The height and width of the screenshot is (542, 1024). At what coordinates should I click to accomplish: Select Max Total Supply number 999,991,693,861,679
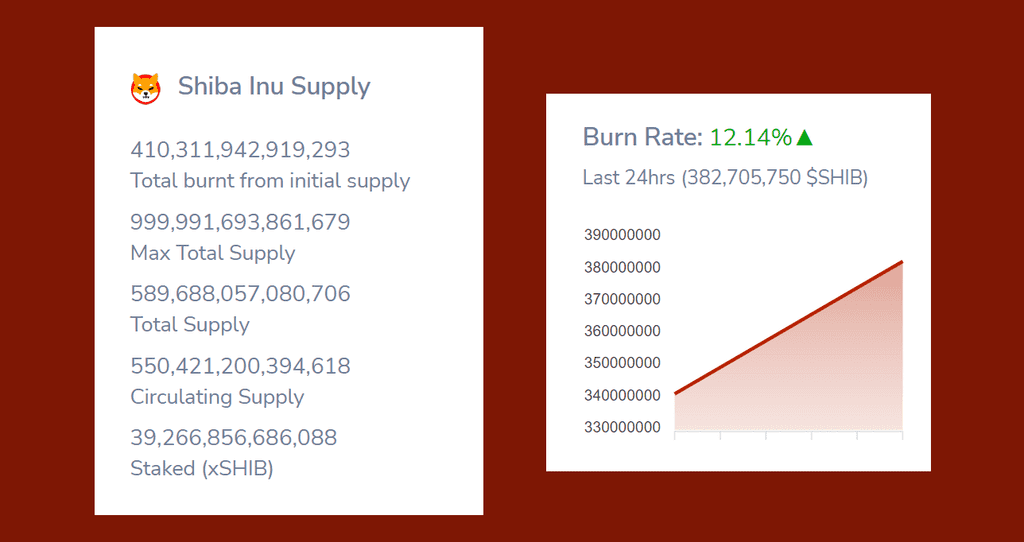click(x=240, y=222)
